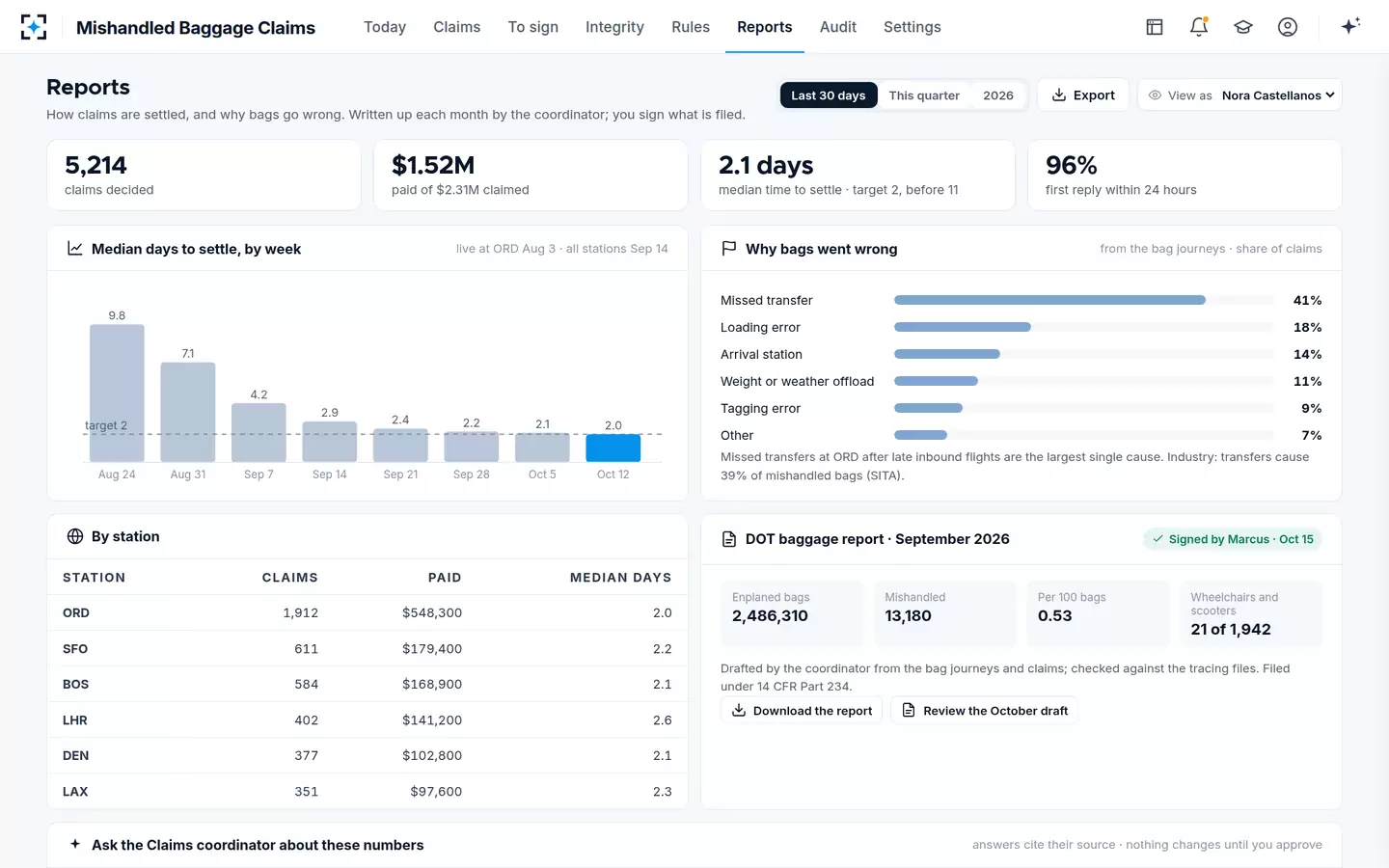Expand Ask the Claims coordinator panel
The height and width of the screenshot is (868, 1389).
(x=694, y=845)
